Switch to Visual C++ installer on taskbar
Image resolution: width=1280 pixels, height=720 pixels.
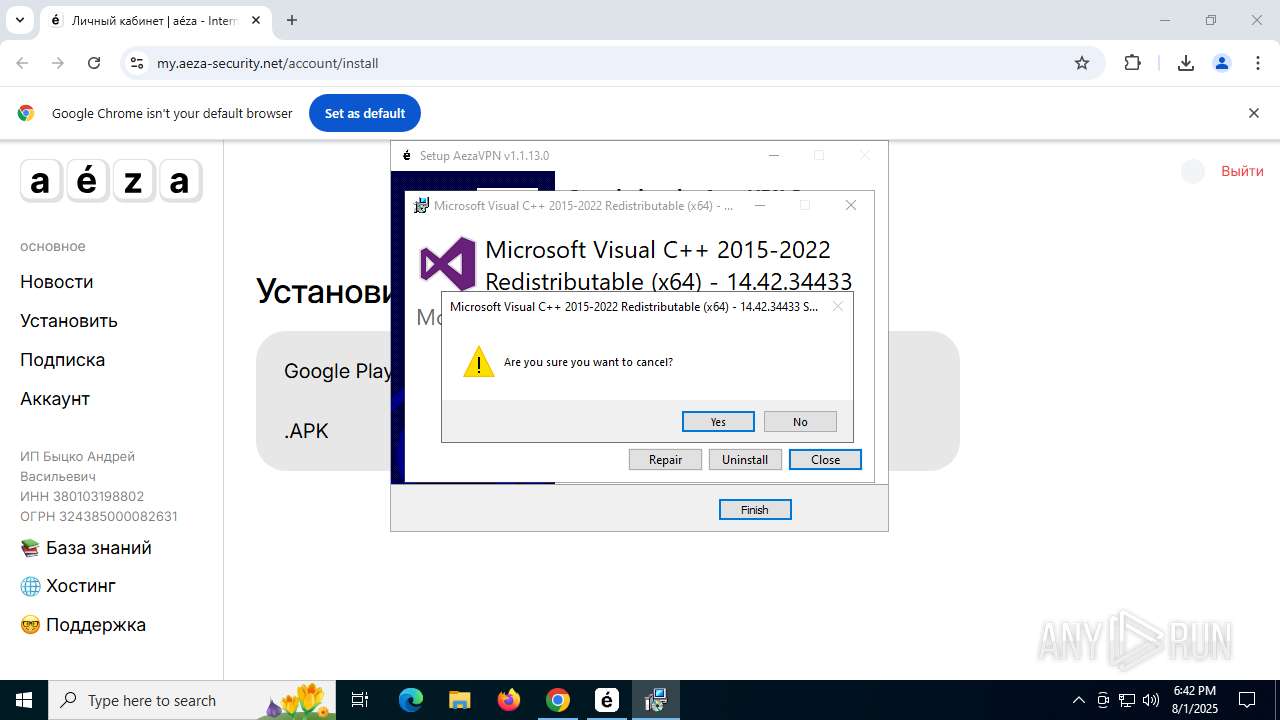[656, 700]
